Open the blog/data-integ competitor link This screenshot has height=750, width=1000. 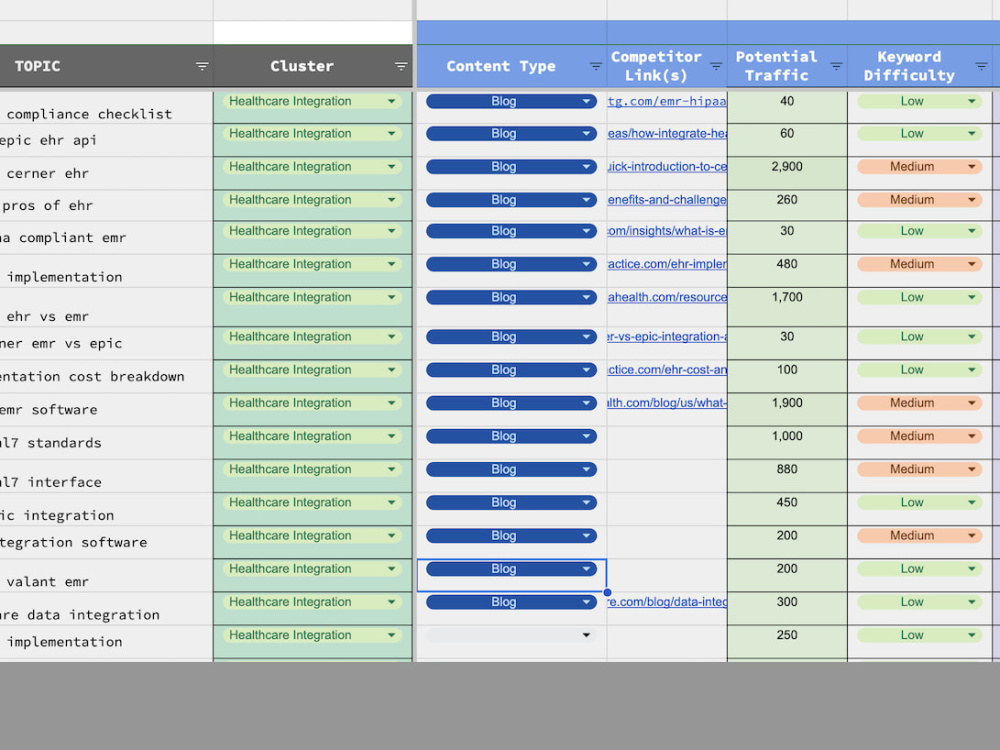coord(667,602)
